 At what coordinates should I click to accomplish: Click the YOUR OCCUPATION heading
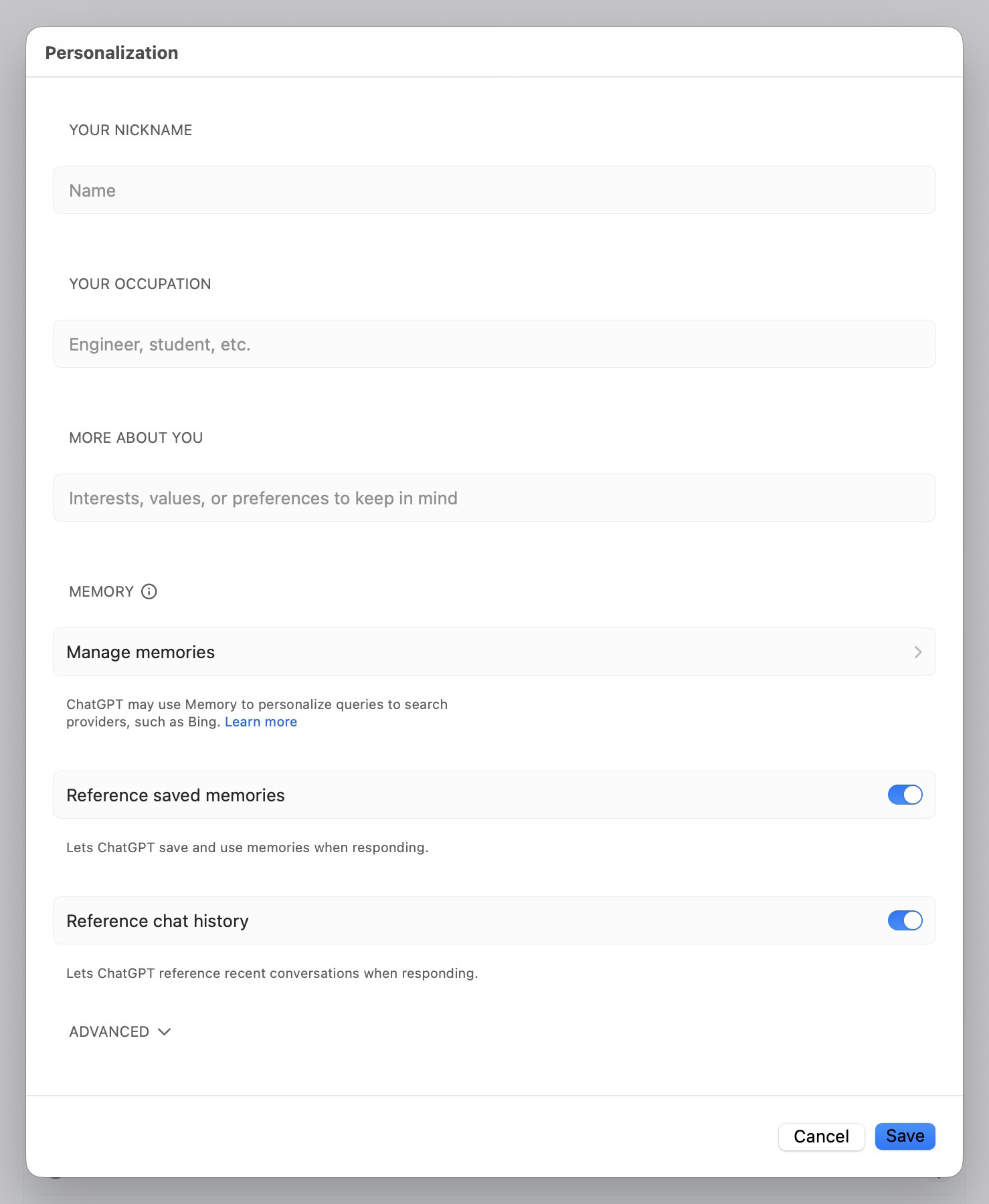140,284
